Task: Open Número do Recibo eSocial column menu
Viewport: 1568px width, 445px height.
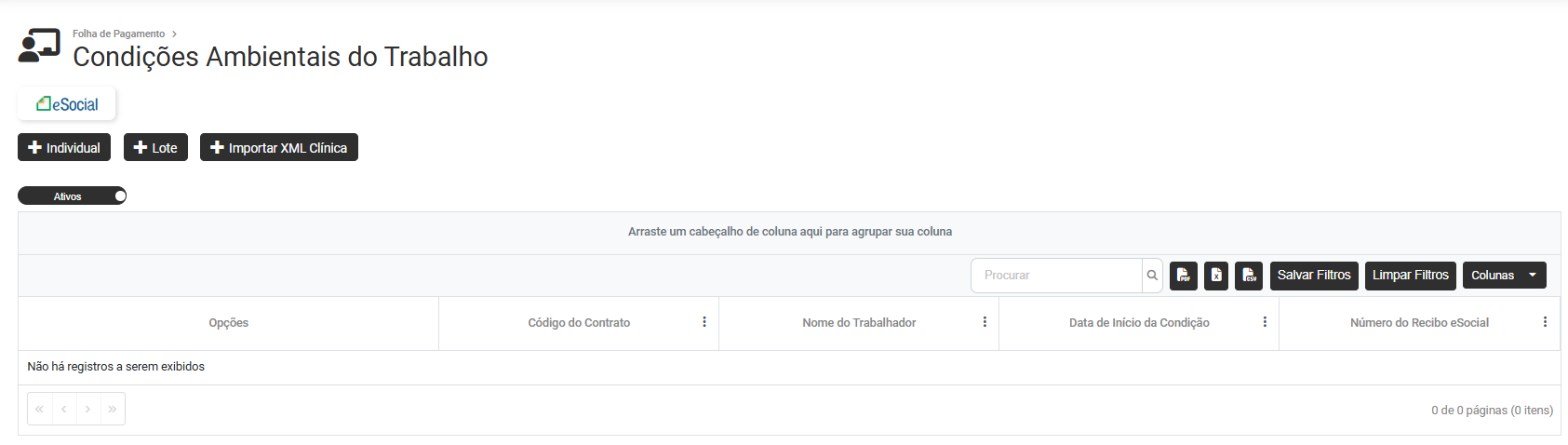Action: 1545,322
